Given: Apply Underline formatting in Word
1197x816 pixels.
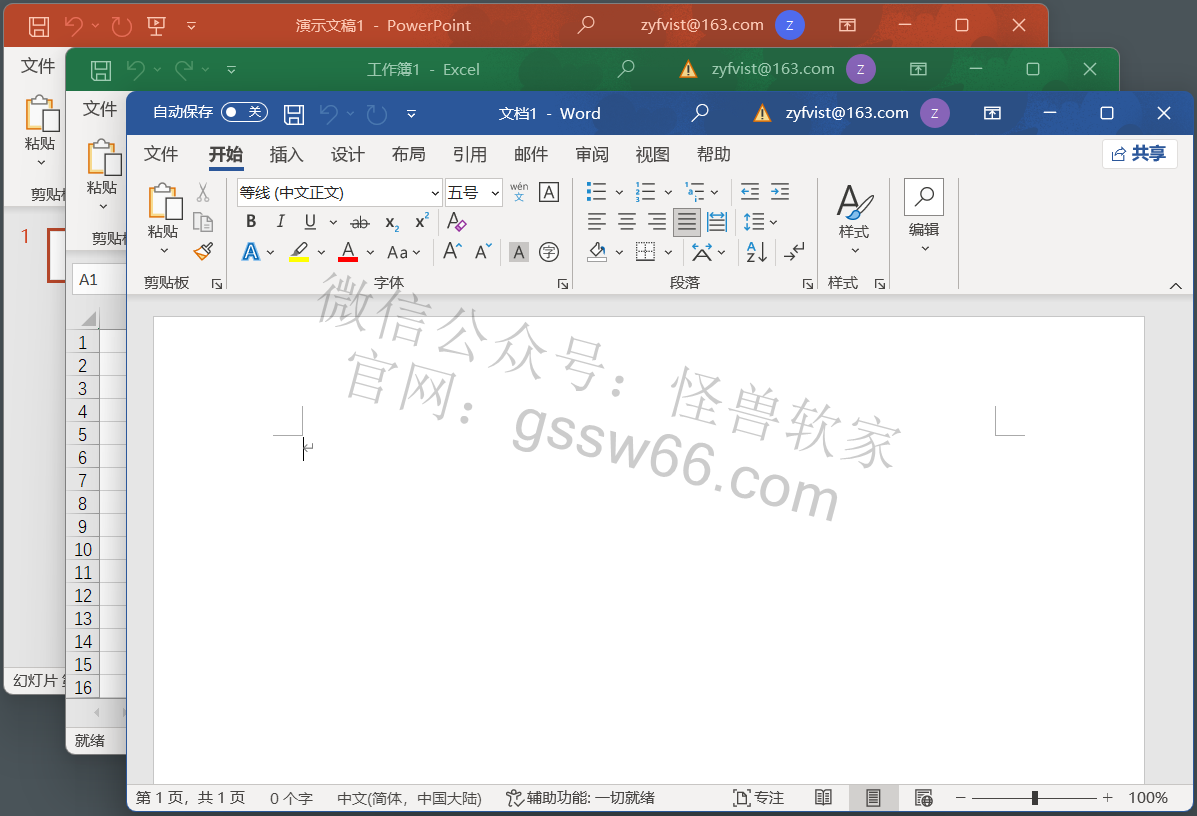Looking at the screenshot, I should [310, 221].
